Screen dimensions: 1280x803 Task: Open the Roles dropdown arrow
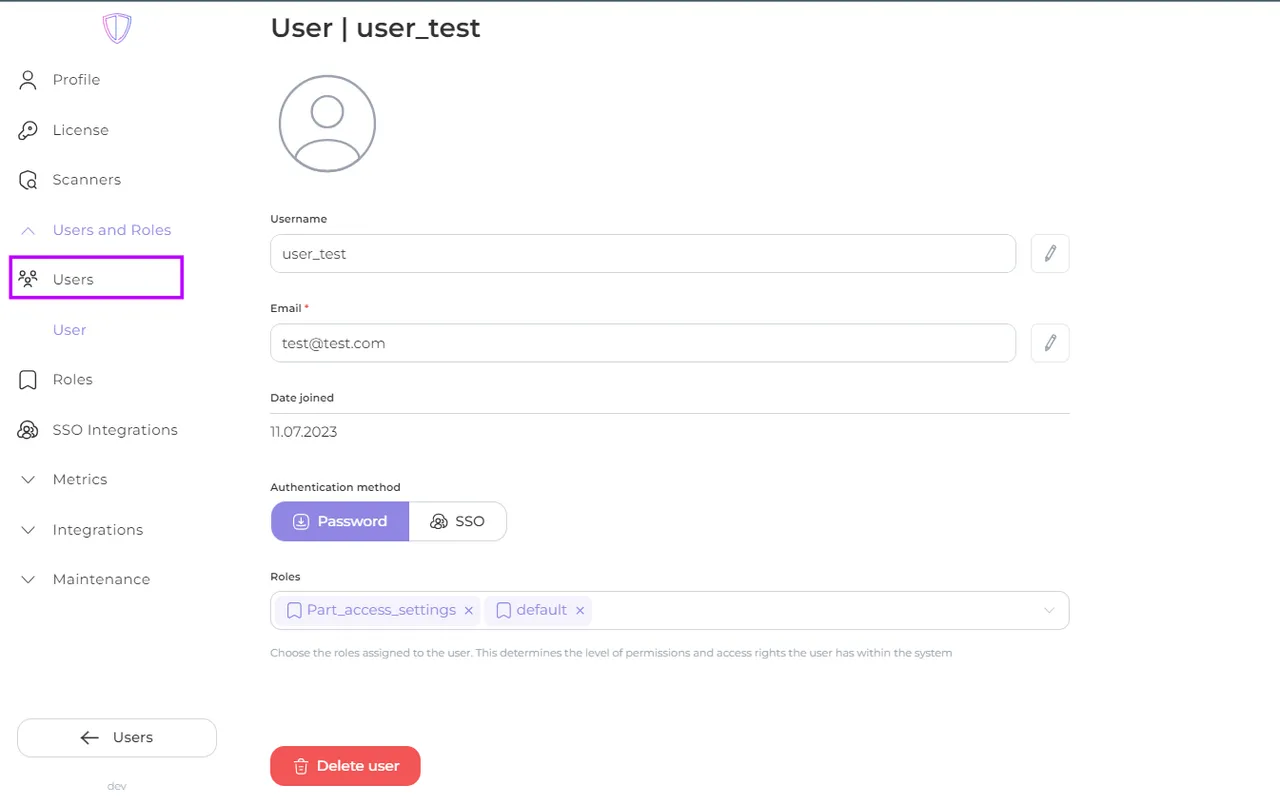1049,610
